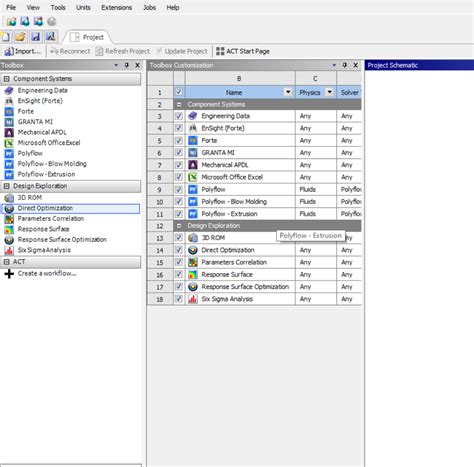Screen dimensions: 474x467
Task: Pin the Toolbox Customization panel
Action: click(x=345, y=65)
